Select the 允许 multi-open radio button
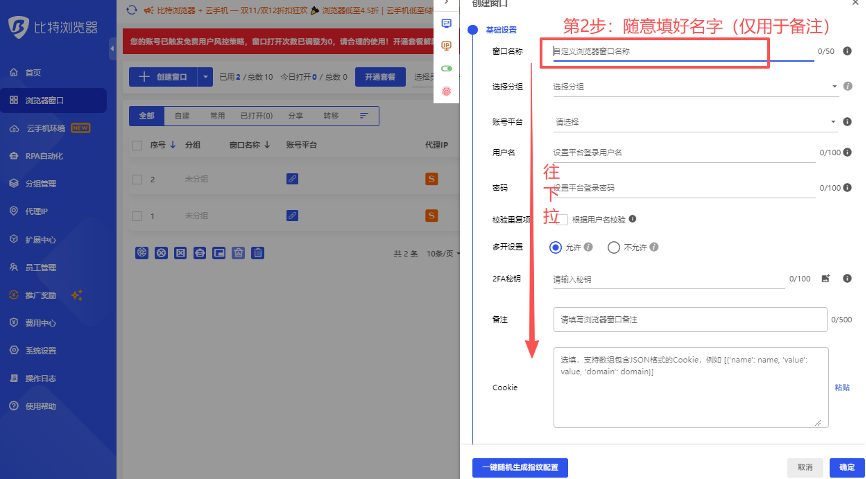The width and height of the screenshot is (866, 479). pos(556,247)
